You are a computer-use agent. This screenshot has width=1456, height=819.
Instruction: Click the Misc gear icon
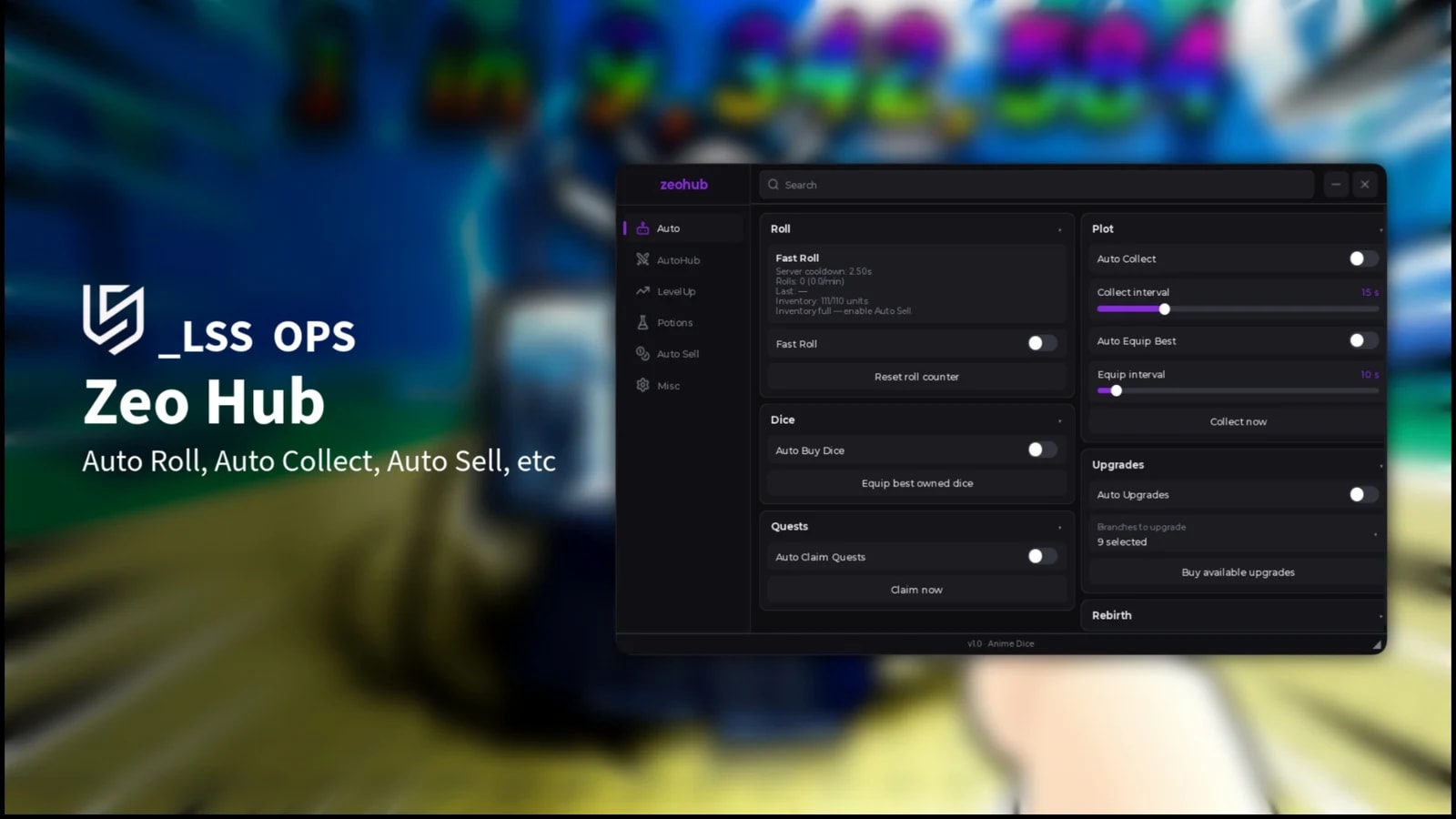[x=642, y=385]
